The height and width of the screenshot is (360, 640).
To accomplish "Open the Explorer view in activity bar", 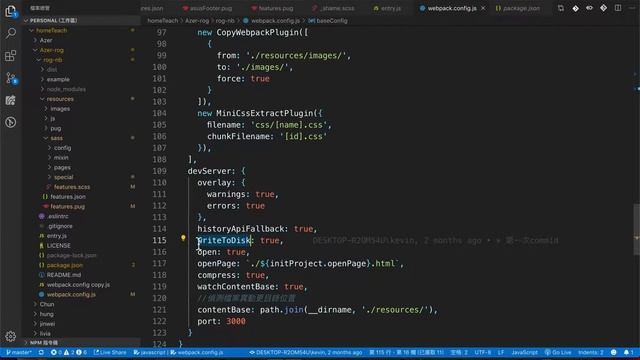I will coord(11,11).
